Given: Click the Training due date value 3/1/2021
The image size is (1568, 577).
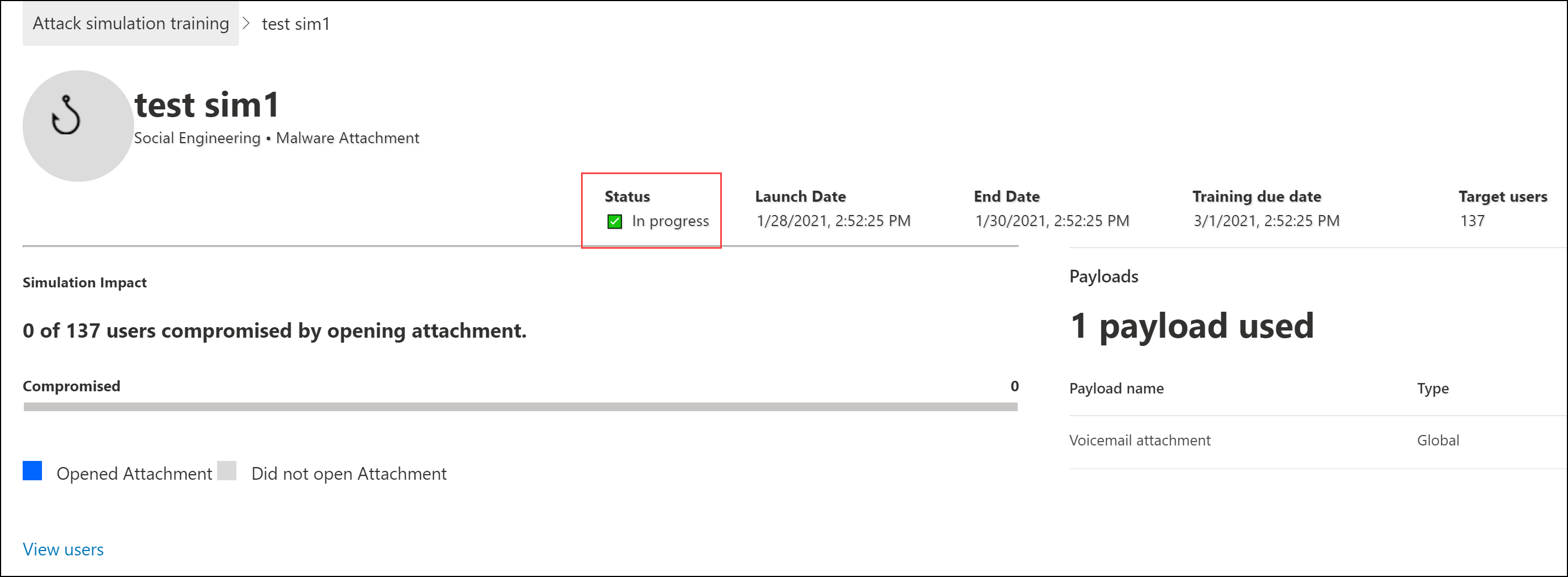Looking at the screenshot, I should coord(1266,221).
